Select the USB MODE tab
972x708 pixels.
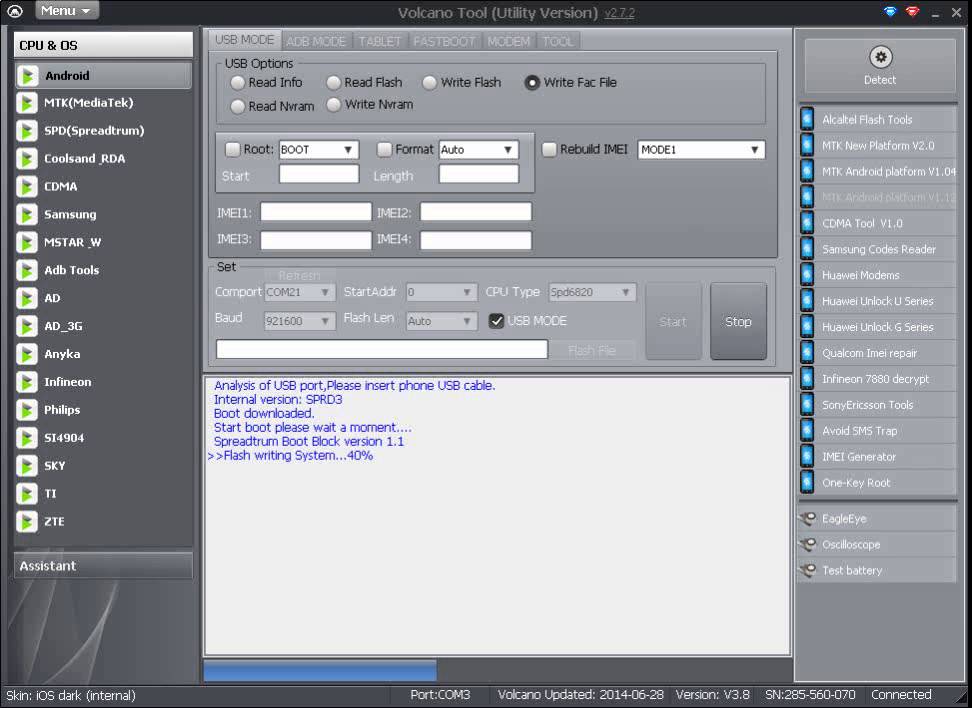pyautogui.click(x=244, y=40)
